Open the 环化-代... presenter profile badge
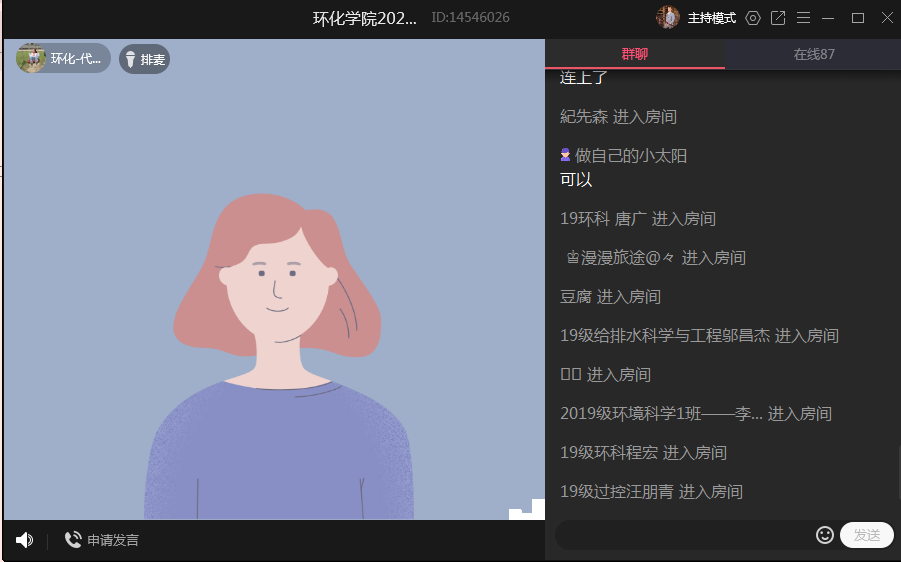This screenshot has width=901, height=562. pyautogui.click(x=63, y=59)
